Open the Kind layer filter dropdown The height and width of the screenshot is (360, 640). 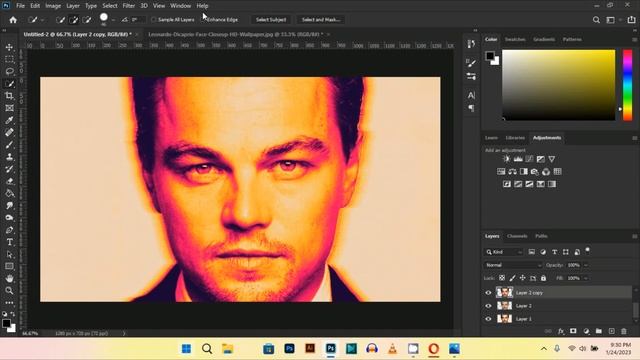[504, 252]
